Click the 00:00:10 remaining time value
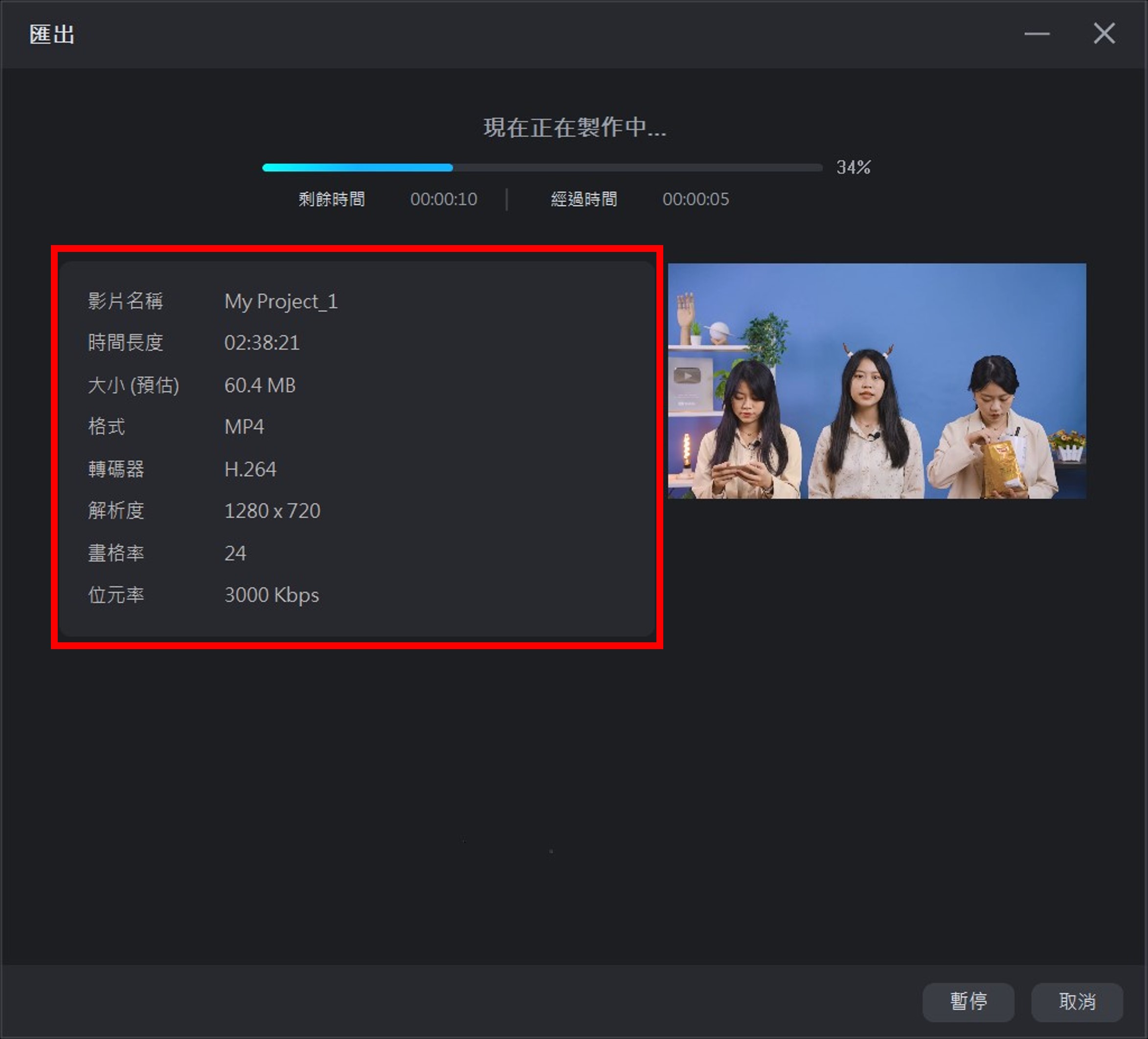Screen dimensions: 1148x1039 pyautogui.click(x=444, y=199)
